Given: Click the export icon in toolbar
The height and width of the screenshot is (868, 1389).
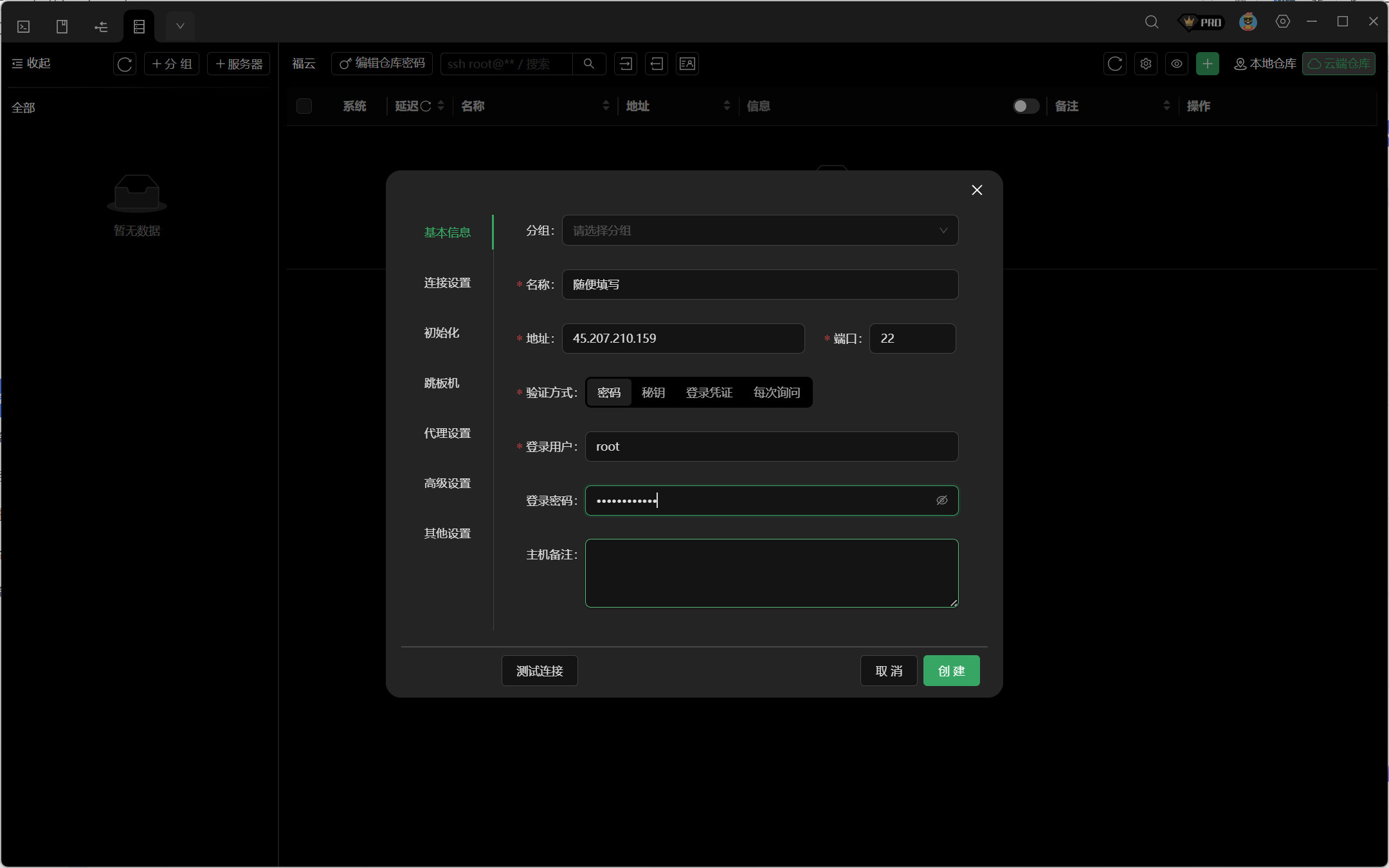Looking at the screenshot, I should tap(657, 64).
